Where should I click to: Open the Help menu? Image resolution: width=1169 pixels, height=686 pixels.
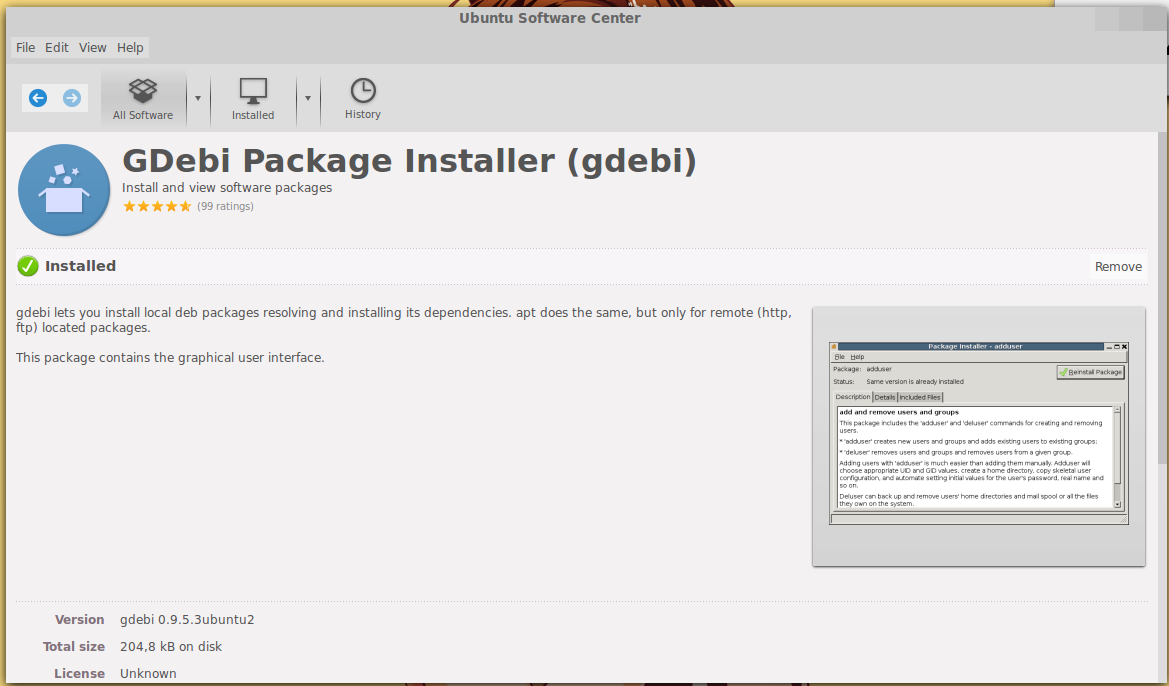(130, 47)
